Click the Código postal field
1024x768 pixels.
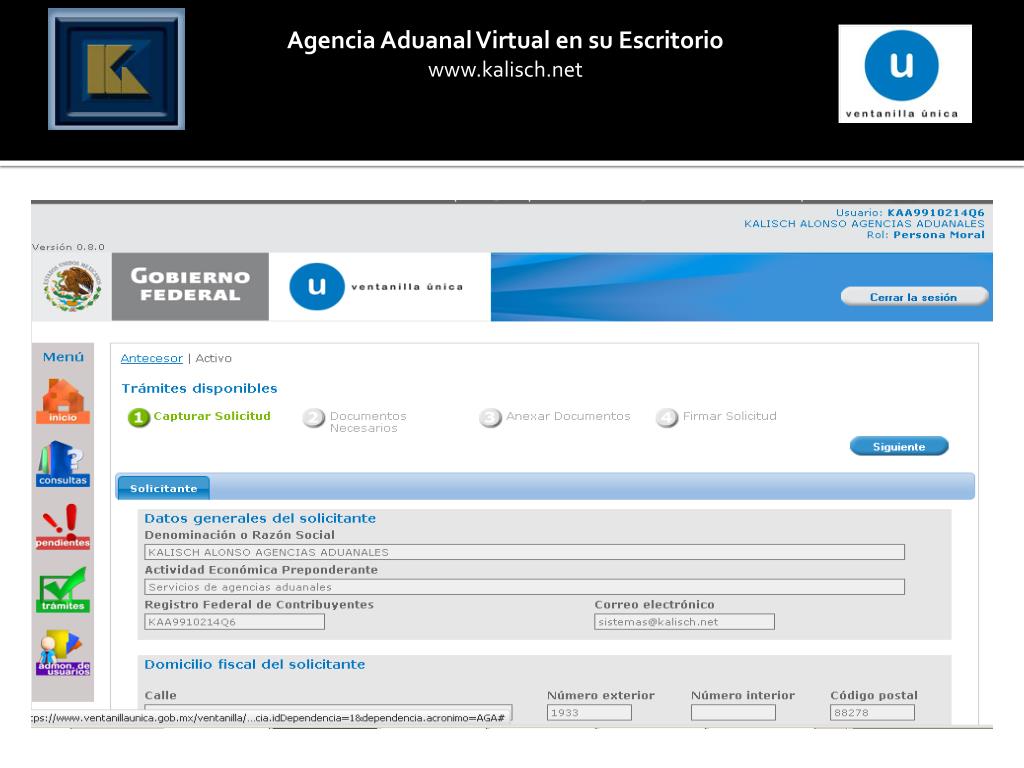click(872, 712)
